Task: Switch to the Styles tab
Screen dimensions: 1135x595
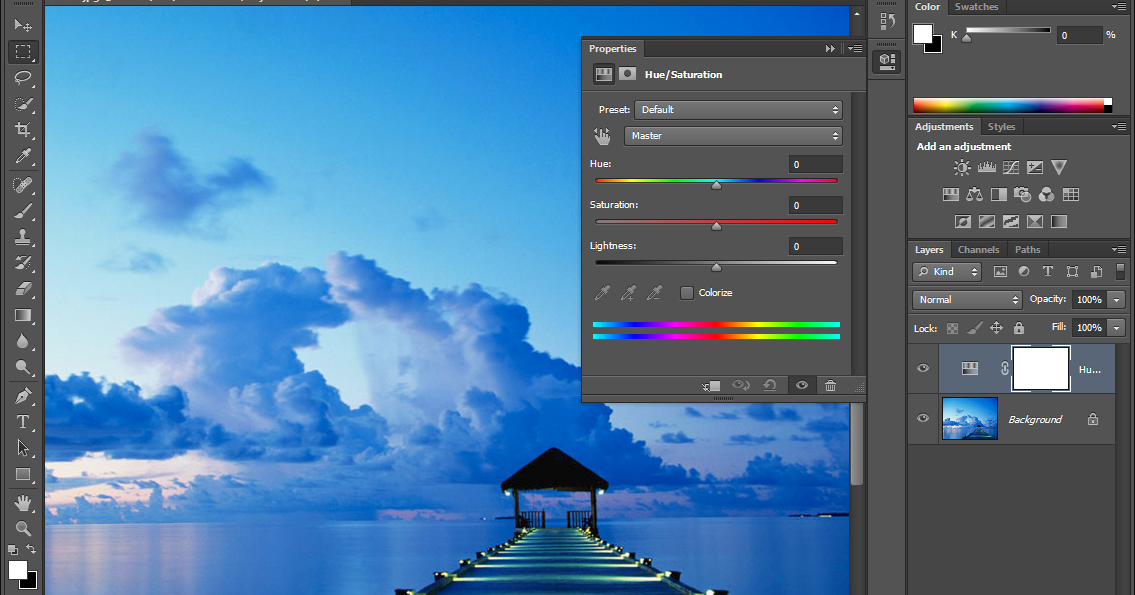Action: click(1001, 127)
